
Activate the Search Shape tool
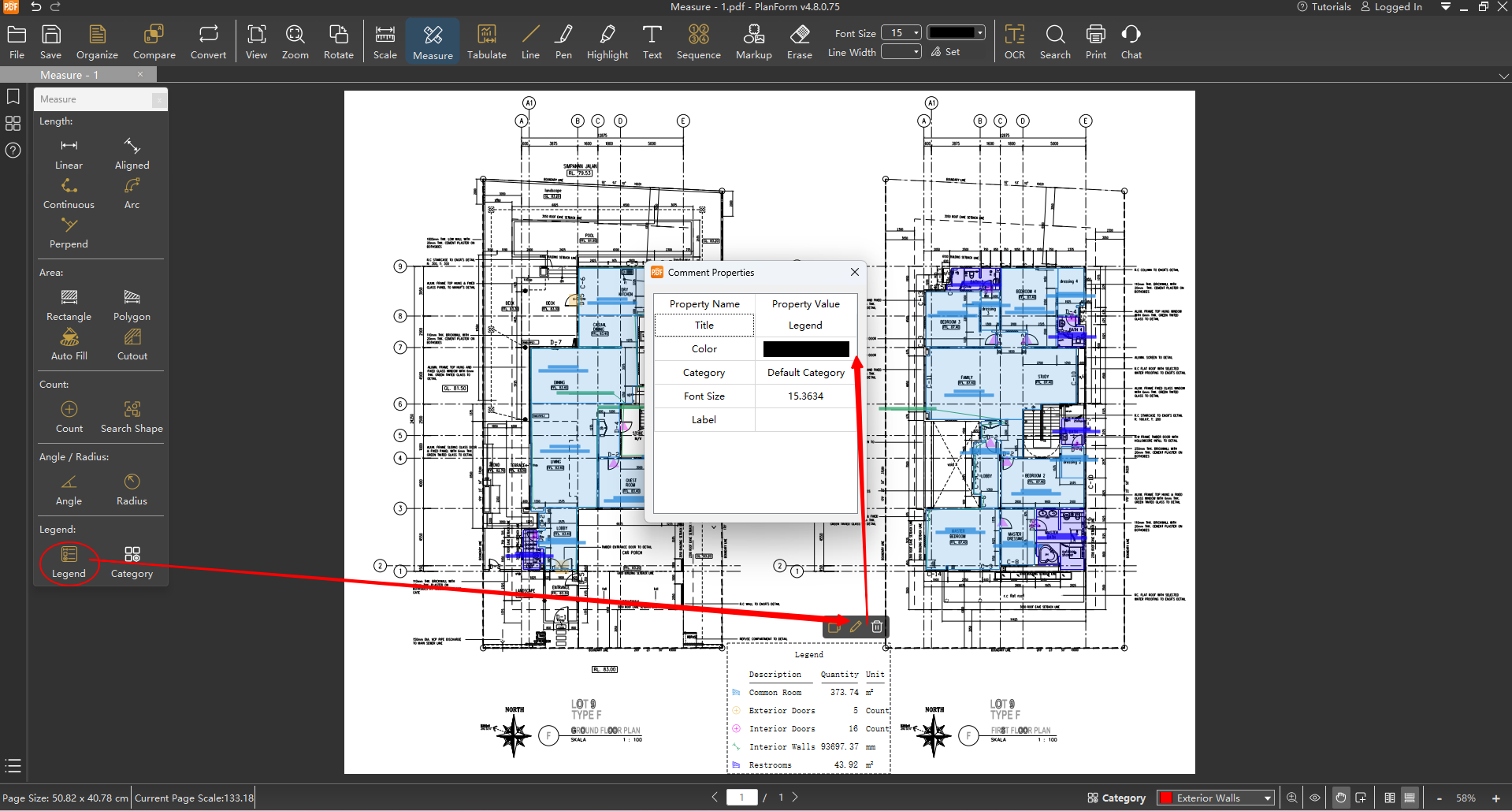pyautogui.click(x=132, y=416)
